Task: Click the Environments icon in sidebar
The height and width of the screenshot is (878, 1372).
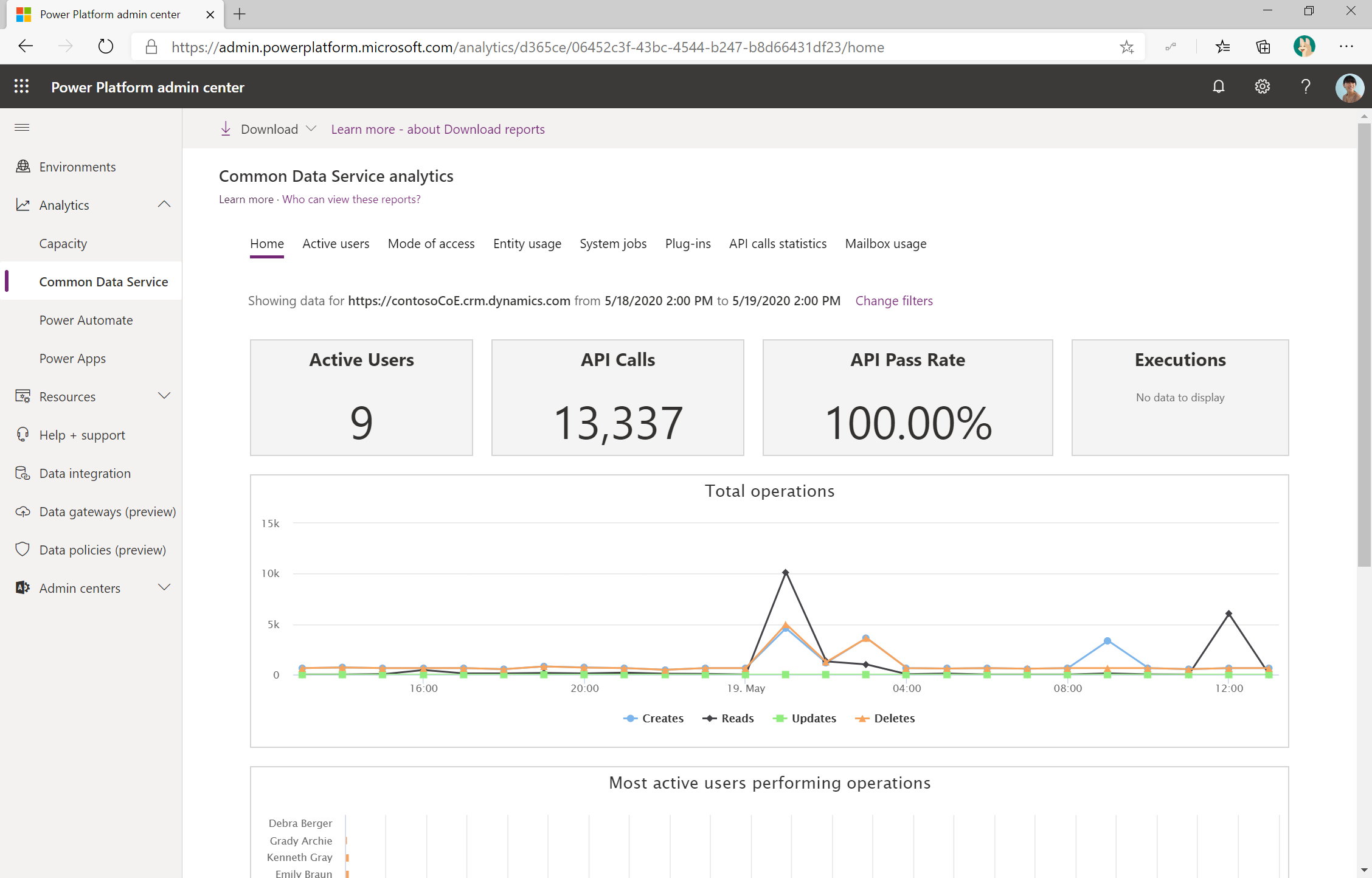Action: [23, 166]
